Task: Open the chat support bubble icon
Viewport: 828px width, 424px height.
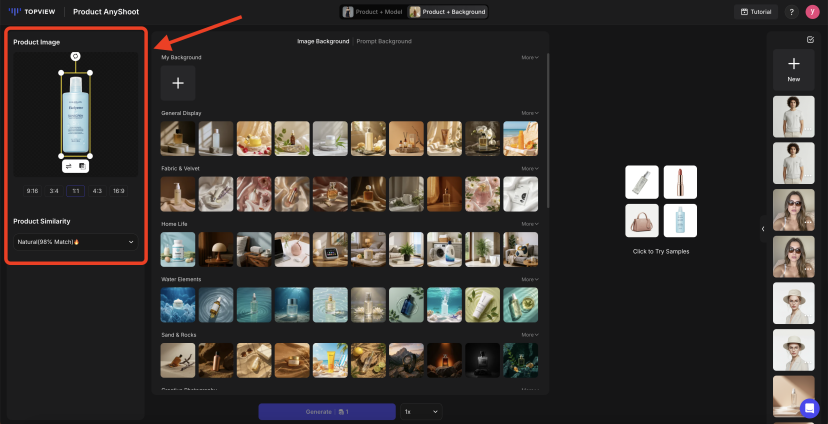Action: [x=809, y=408]
